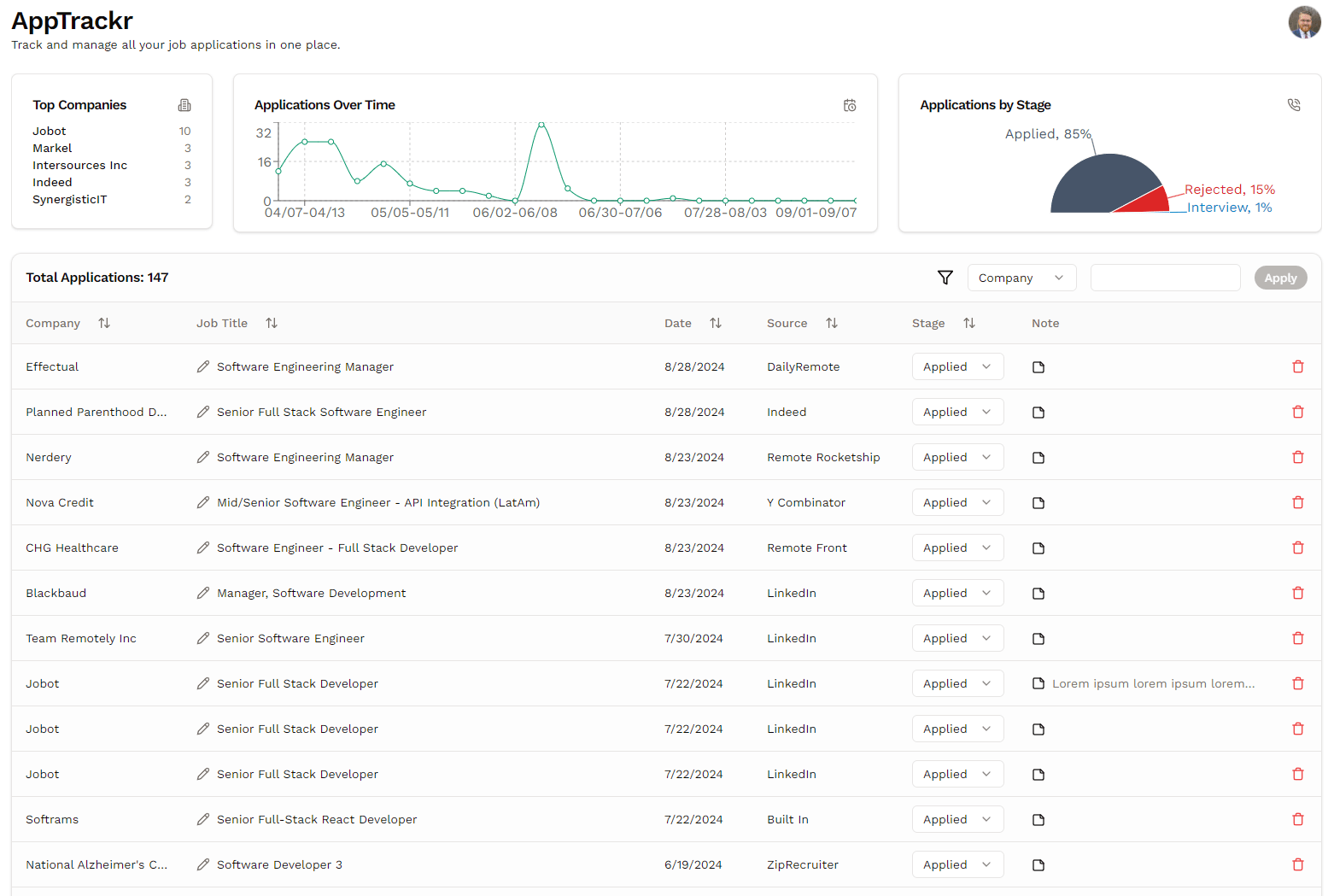
Task: Sort table by Company column
Action: [104, 323]
